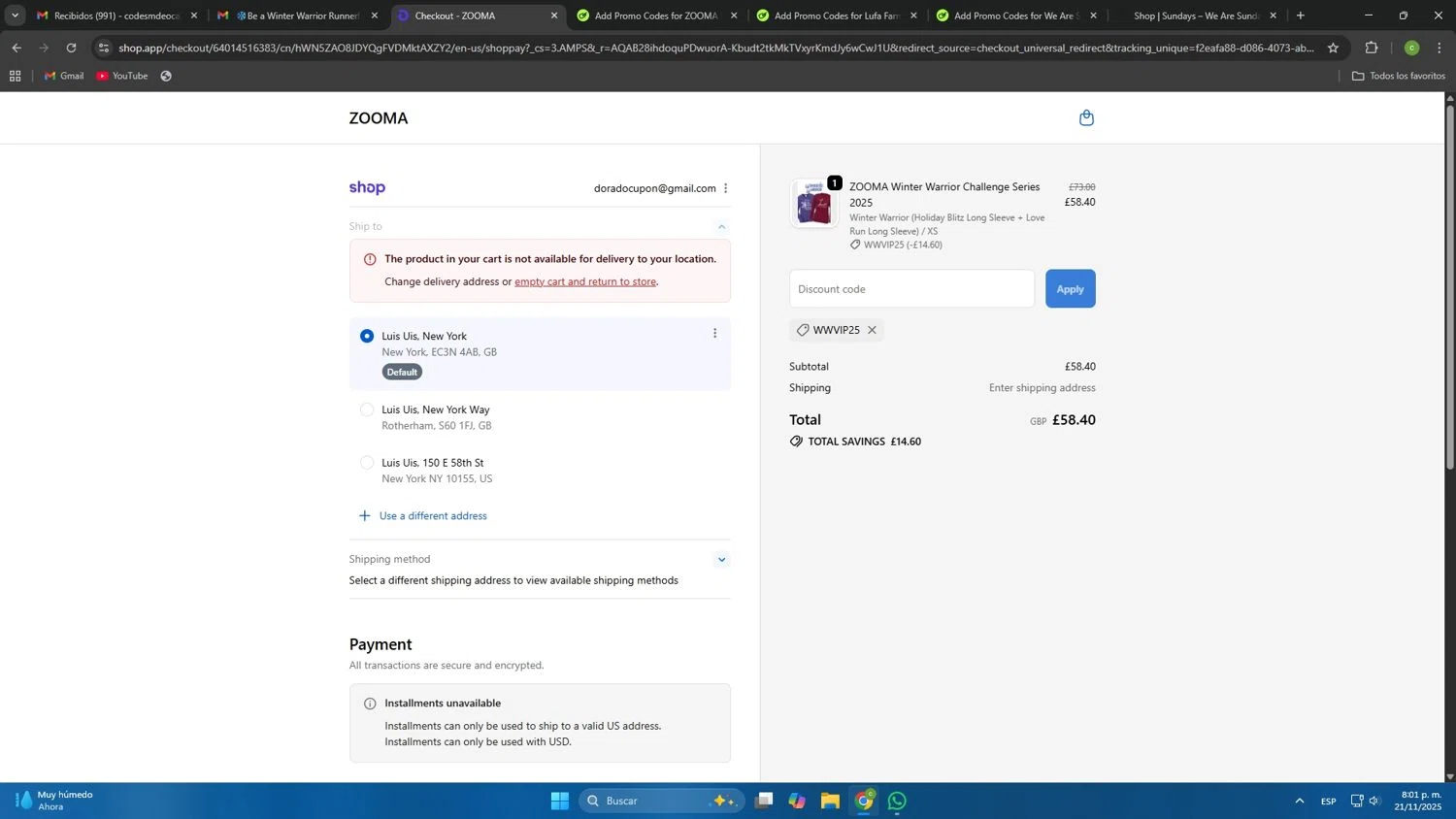Viewport: 1456px width, 819px height.
Task: Remove the WWVIP25 discount code
Action: [x=872, y=330]
